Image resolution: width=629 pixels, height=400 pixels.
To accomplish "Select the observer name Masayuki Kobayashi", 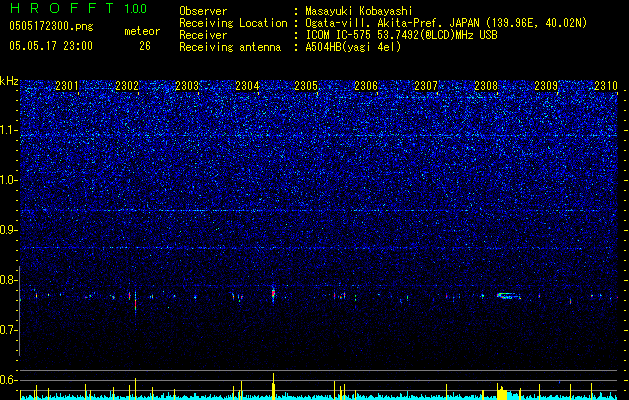I will point(359,11).
